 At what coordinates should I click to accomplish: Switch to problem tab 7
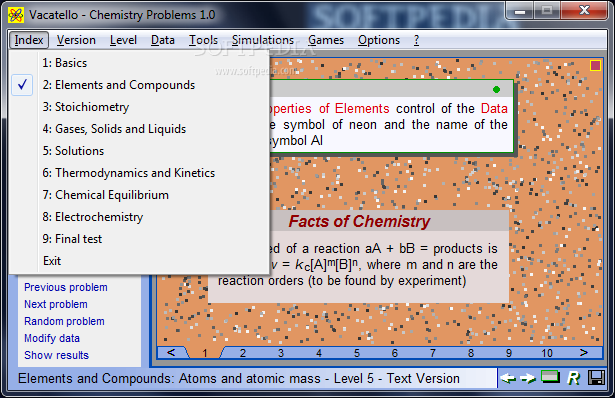point(433,353)
